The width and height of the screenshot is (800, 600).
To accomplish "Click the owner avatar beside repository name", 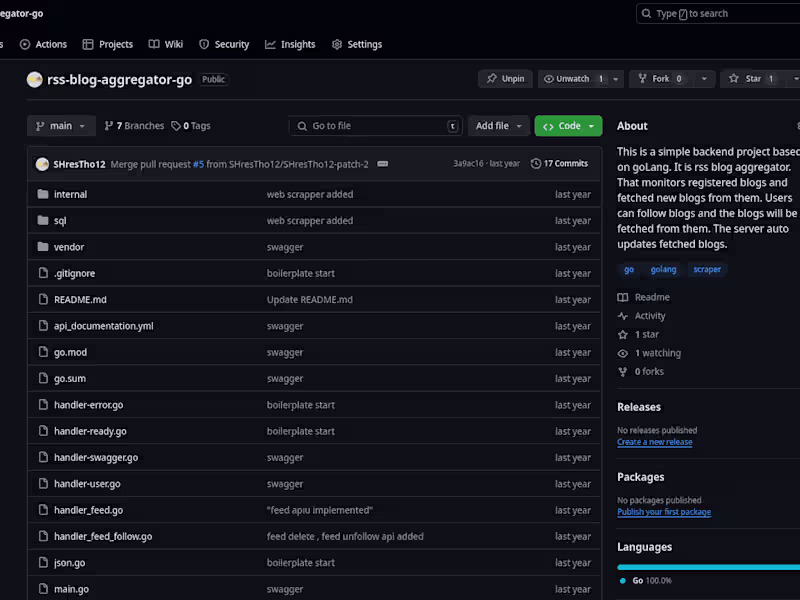I will (x=35, y=80).
